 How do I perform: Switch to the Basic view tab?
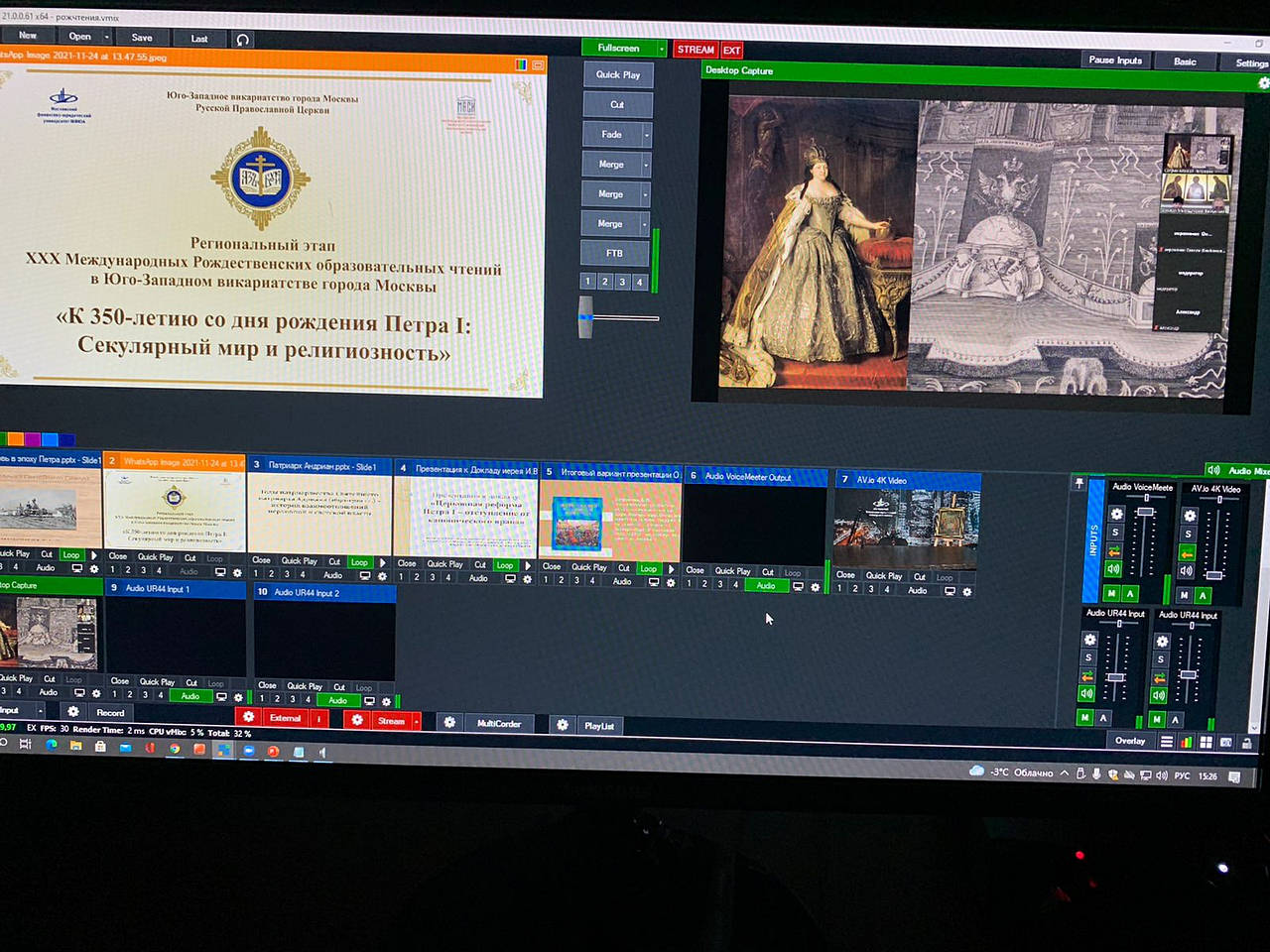tap(1185, 61)
